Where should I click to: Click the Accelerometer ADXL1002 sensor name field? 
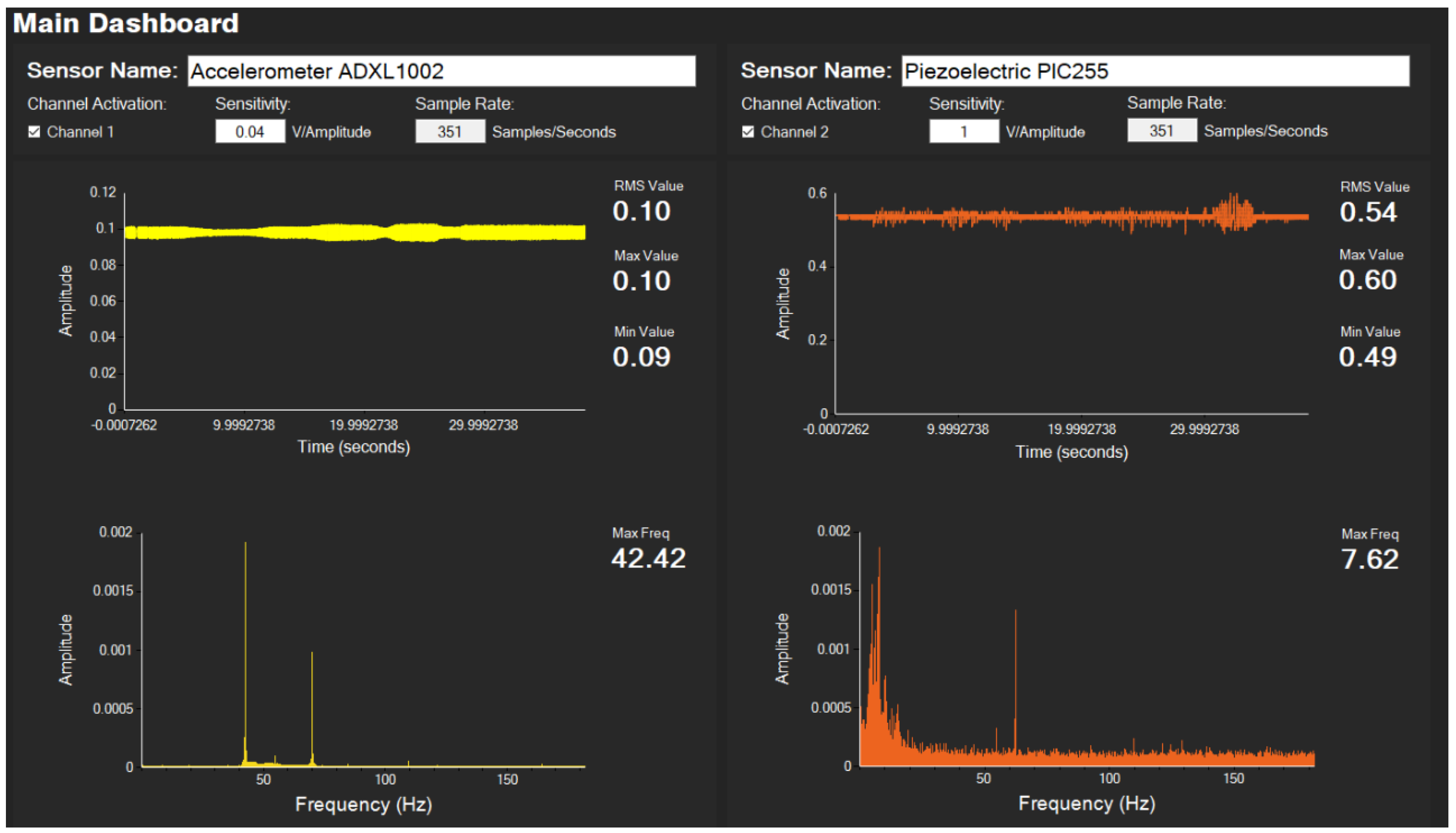[441, 71]
